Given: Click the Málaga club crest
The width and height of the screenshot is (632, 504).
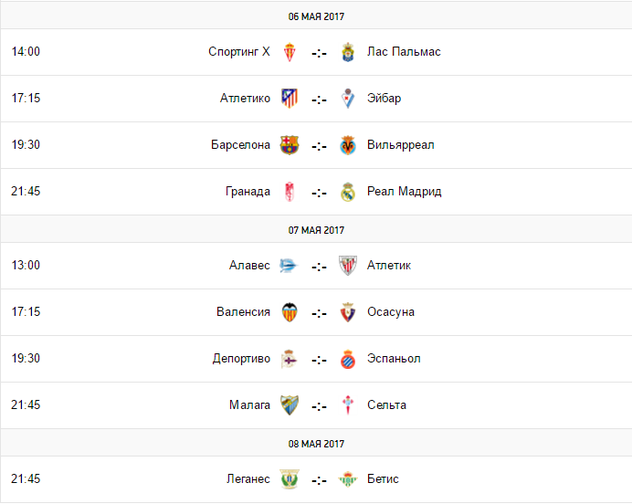Looking at the screenshot, I should pyautogui.click(x=289, y=405).
